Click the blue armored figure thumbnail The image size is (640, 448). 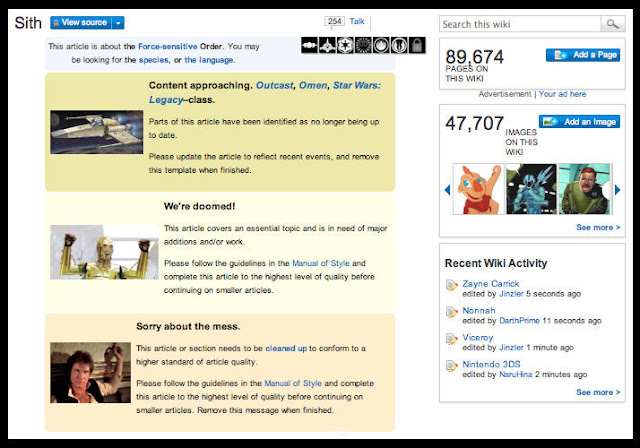531,189
